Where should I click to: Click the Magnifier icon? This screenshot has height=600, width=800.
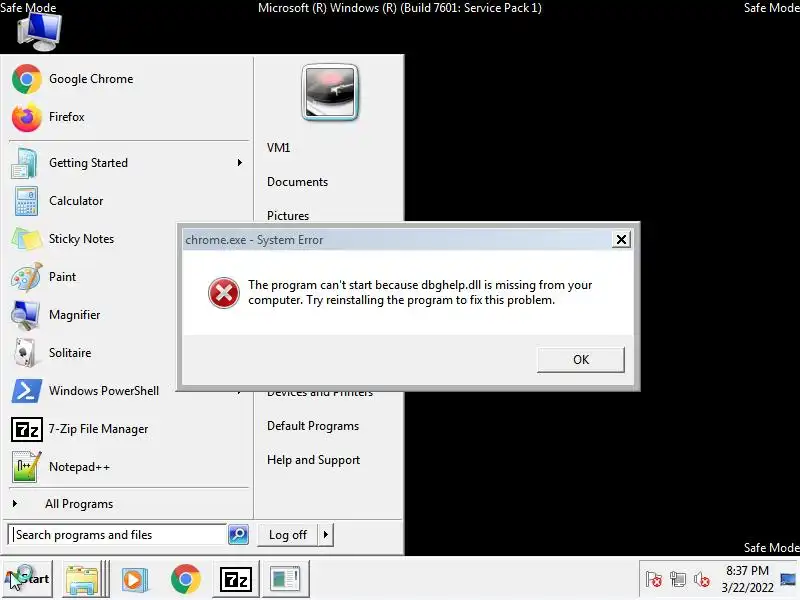point(26,315)
